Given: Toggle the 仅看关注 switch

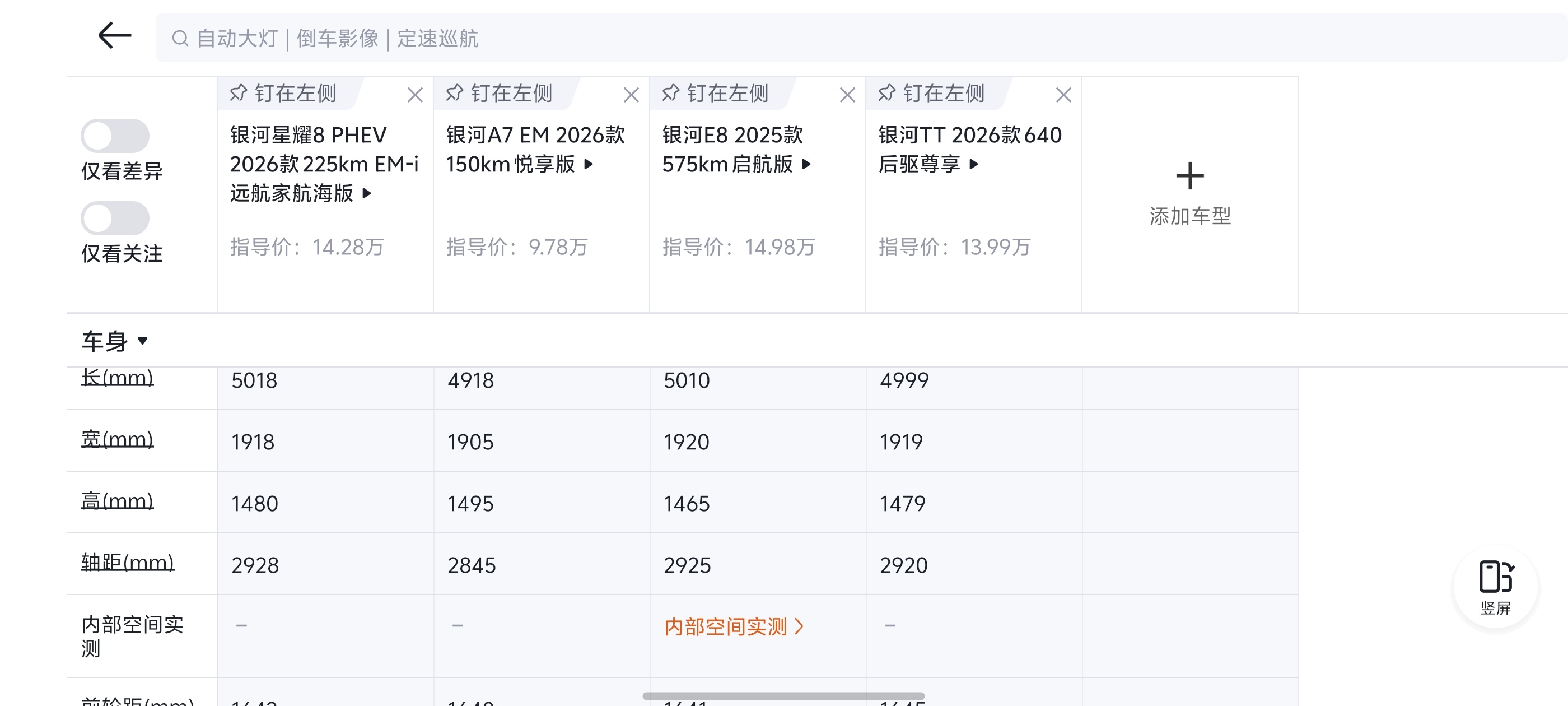Looking at the screenshot, I should click(115, 218).
